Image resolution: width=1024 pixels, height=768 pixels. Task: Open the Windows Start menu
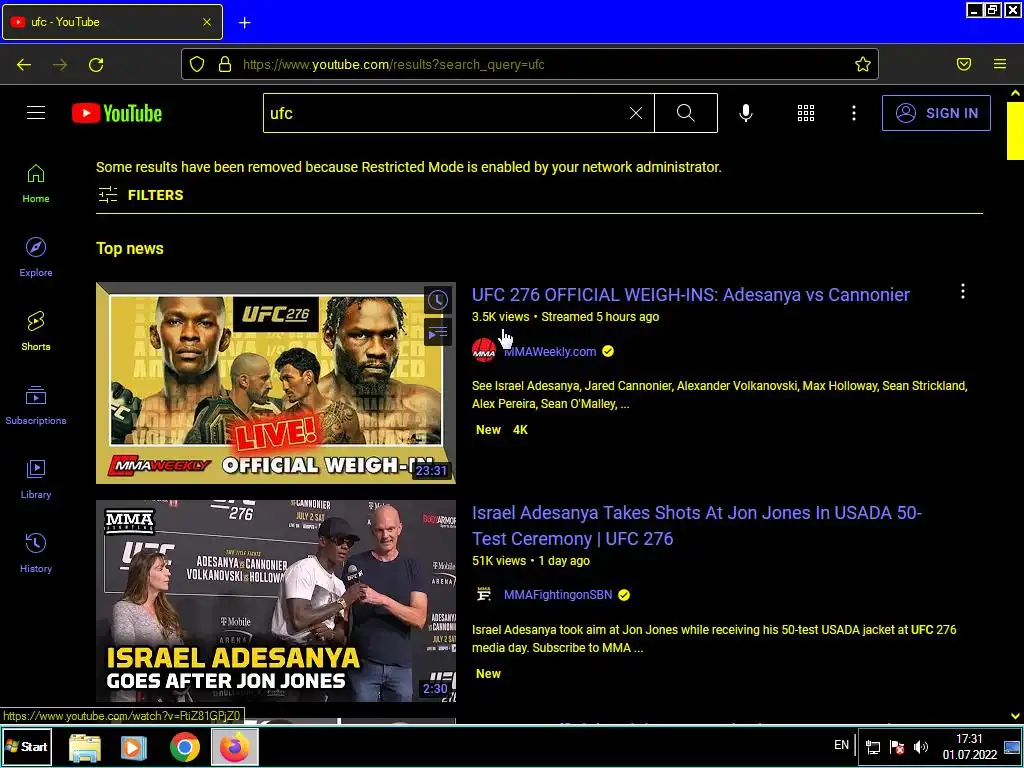[26, 746]
